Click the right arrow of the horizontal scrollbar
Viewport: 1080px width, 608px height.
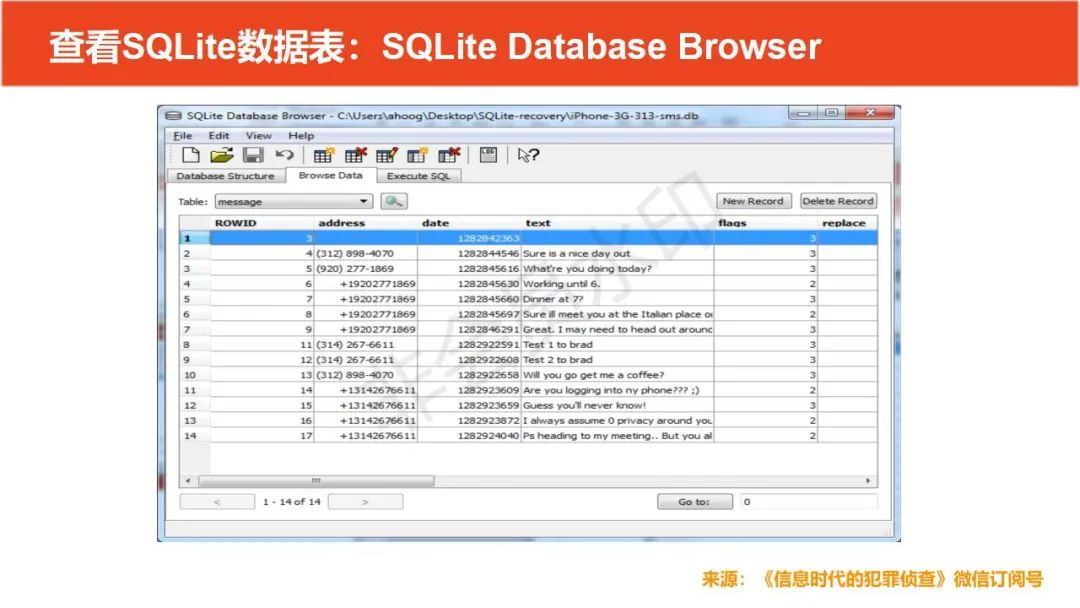pyautogui.click(x=868, y=481)
